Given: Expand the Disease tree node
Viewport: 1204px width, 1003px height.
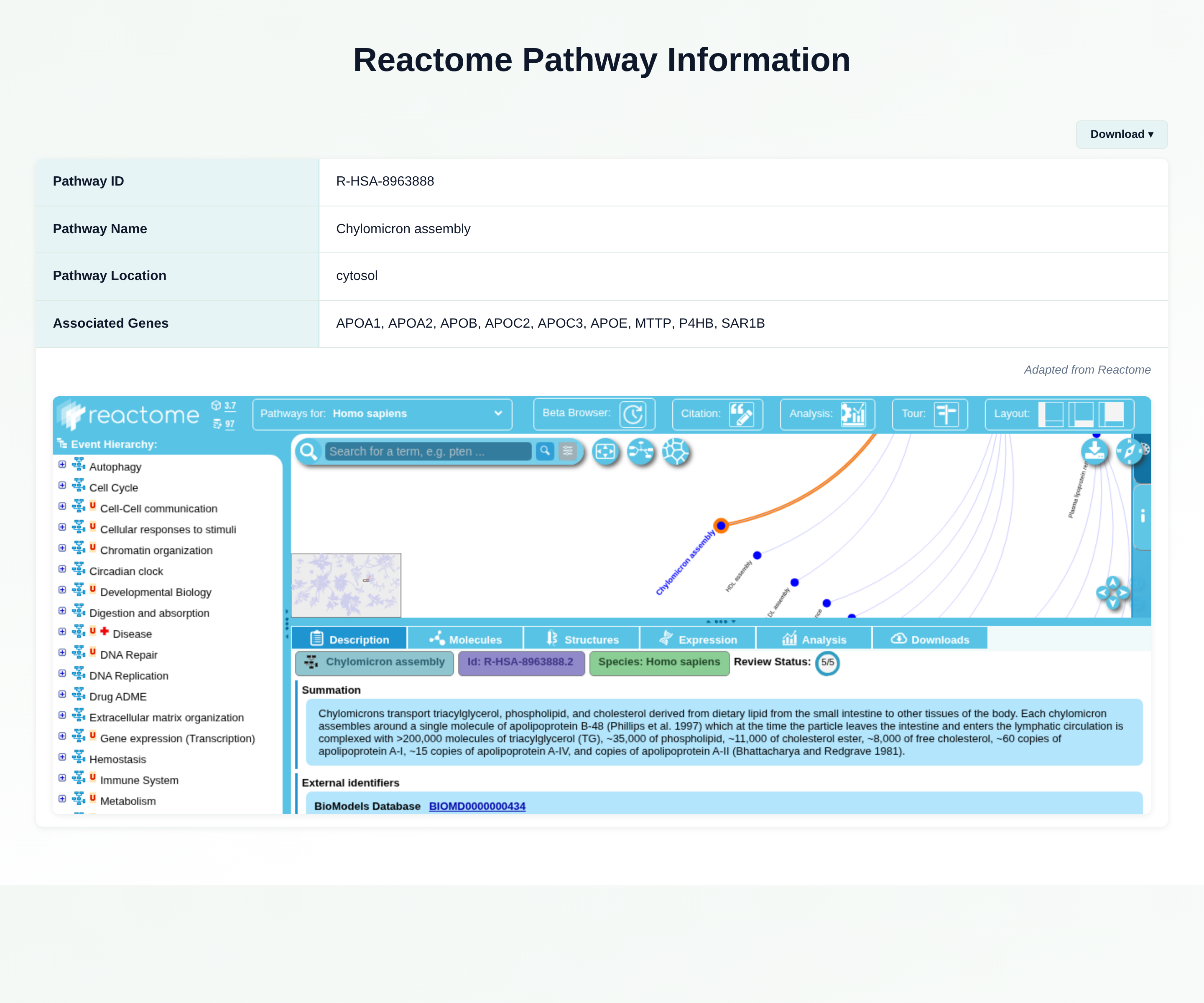Looking at the screenshot, I should tap(62, 631).
